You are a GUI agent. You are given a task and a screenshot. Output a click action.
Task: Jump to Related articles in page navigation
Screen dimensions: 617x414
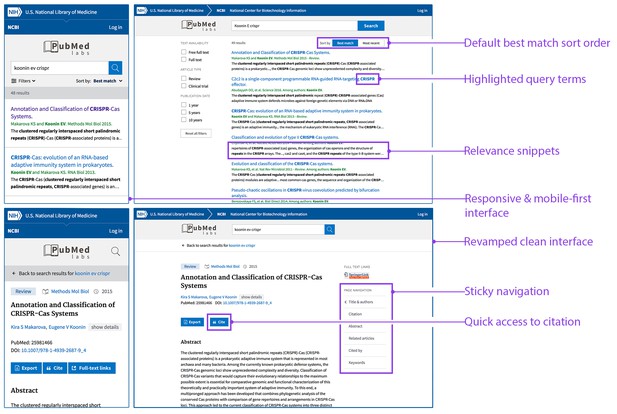click(x=361, y=338)
